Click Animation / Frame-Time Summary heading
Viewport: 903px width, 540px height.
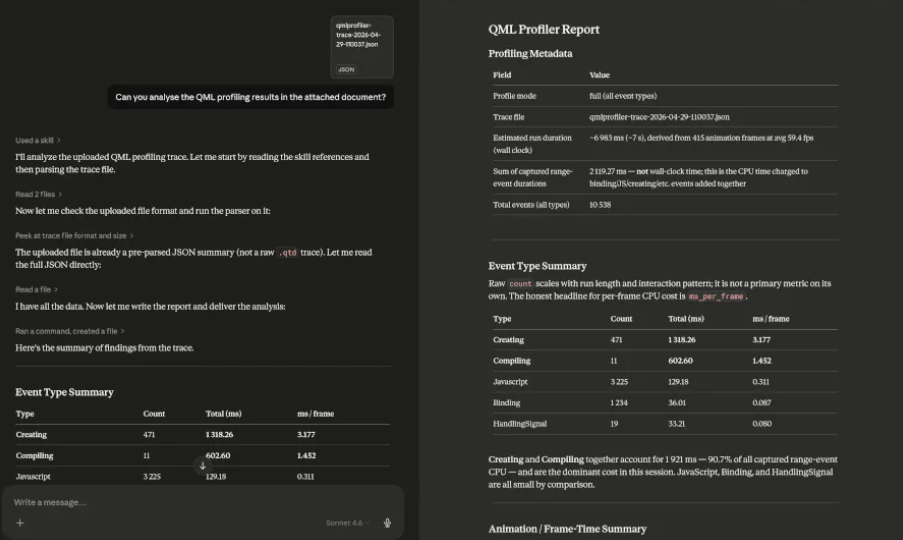567,529
